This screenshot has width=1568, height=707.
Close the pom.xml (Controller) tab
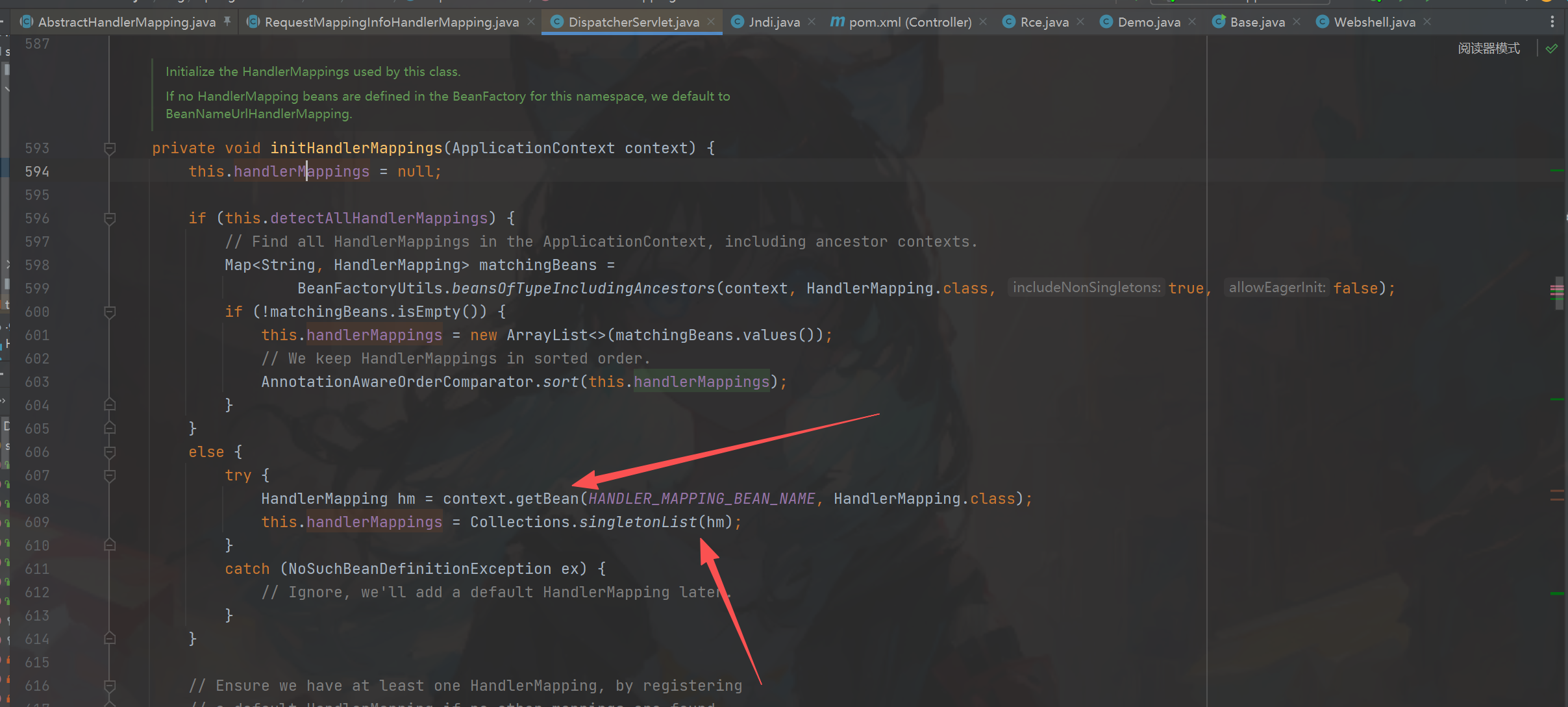(983, 21)
